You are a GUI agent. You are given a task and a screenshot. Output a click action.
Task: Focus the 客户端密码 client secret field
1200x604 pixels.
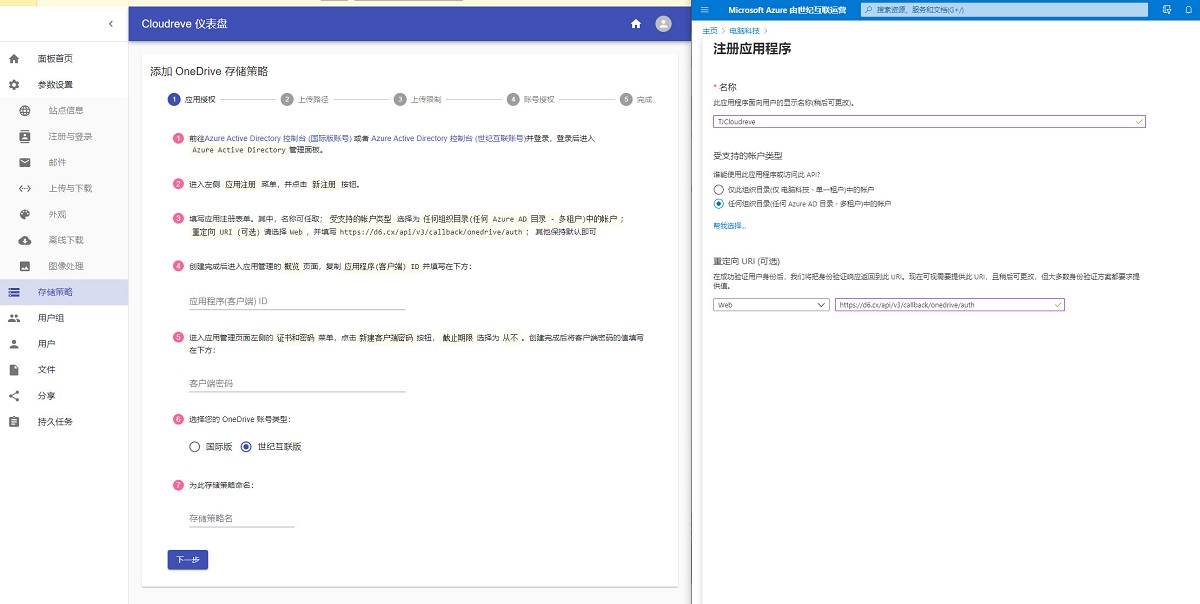coord(297,383)
